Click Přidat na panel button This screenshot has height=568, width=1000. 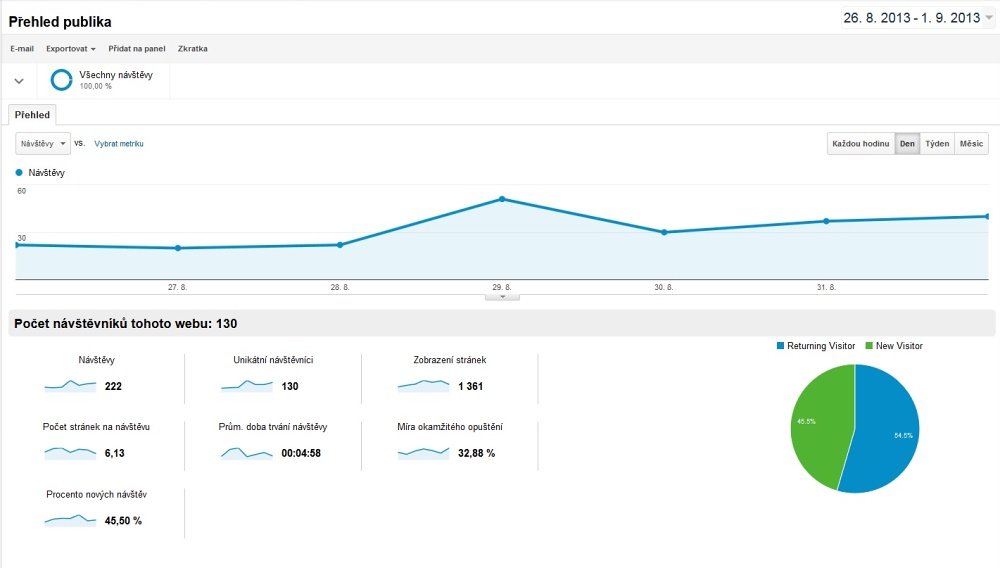pos(136,48)
